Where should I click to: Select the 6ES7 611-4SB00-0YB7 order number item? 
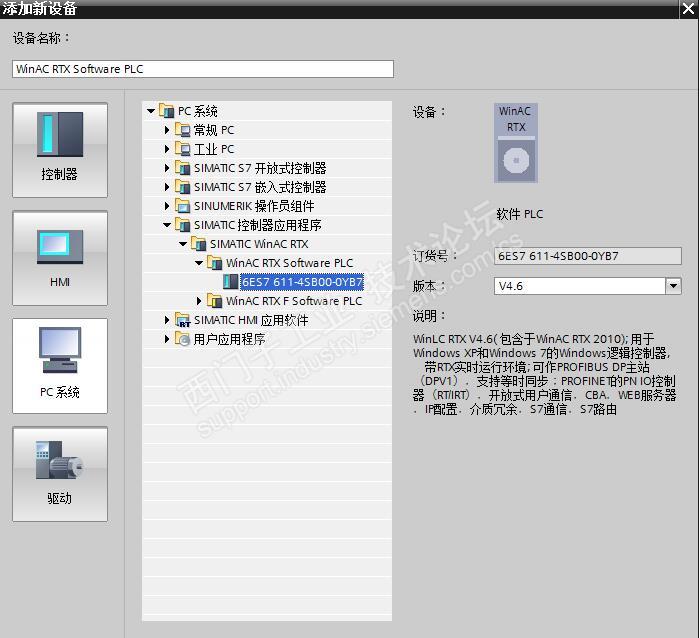(x=302, y=282)
